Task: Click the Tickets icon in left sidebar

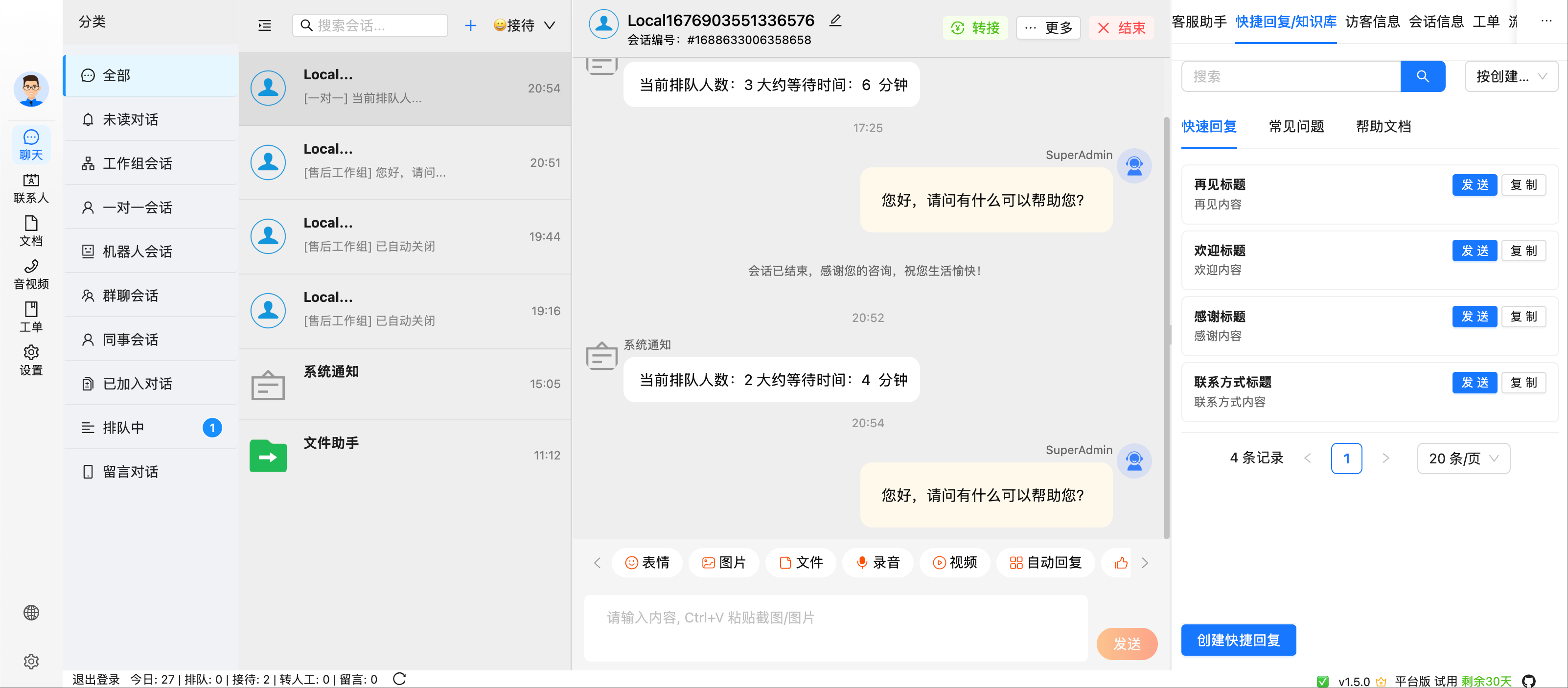Action: pos(30,317)
